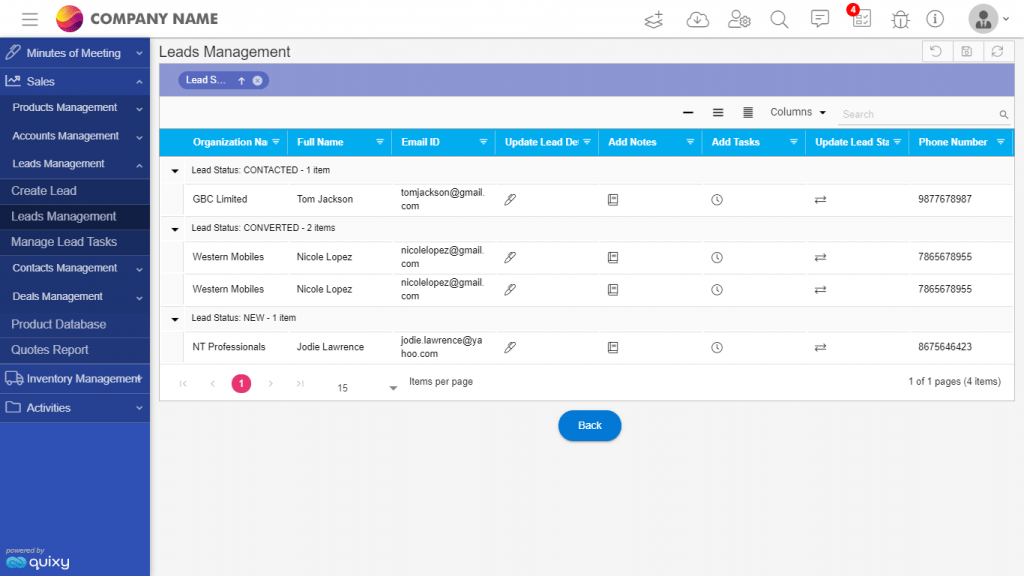
Task: Toggle single-line row height view
Action: point(687,113)
